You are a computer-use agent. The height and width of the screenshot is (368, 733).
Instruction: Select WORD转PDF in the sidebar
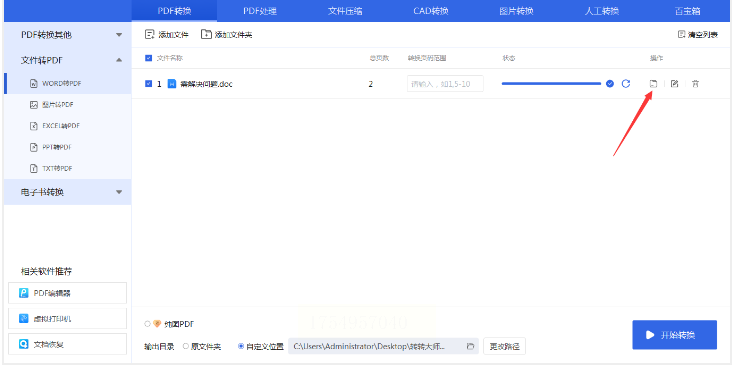(x=68, y=84)
